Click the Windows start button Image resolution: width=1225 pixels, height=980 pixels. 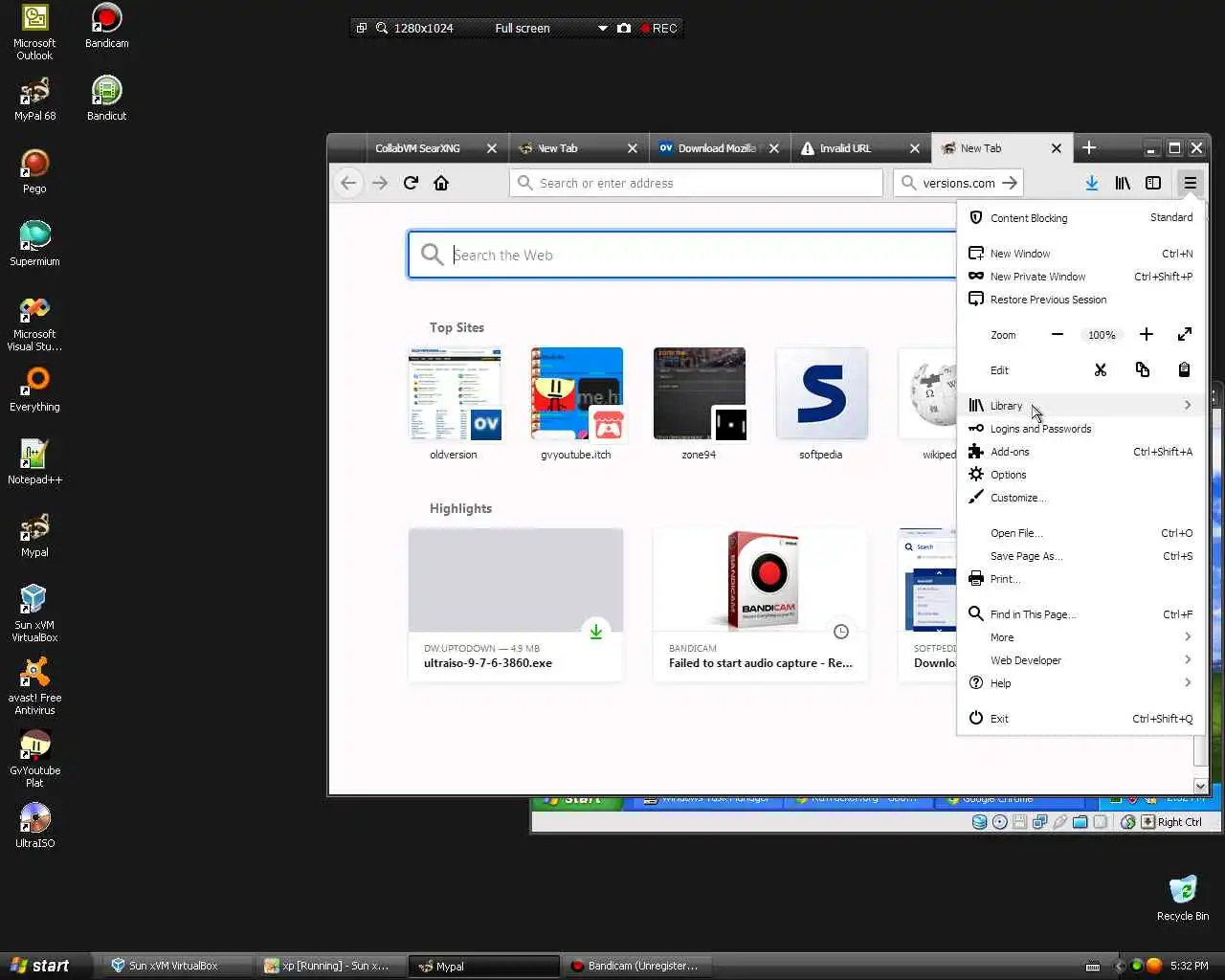(x=46, y=966)
